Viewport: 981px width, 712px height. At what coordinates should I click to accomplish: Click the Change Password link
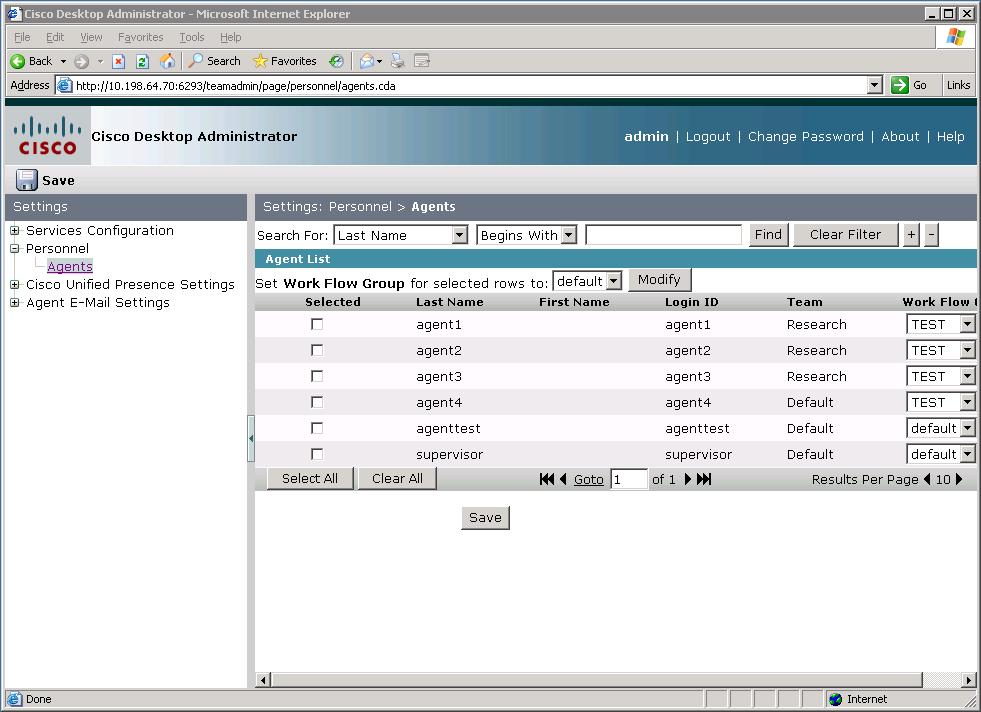806,136
